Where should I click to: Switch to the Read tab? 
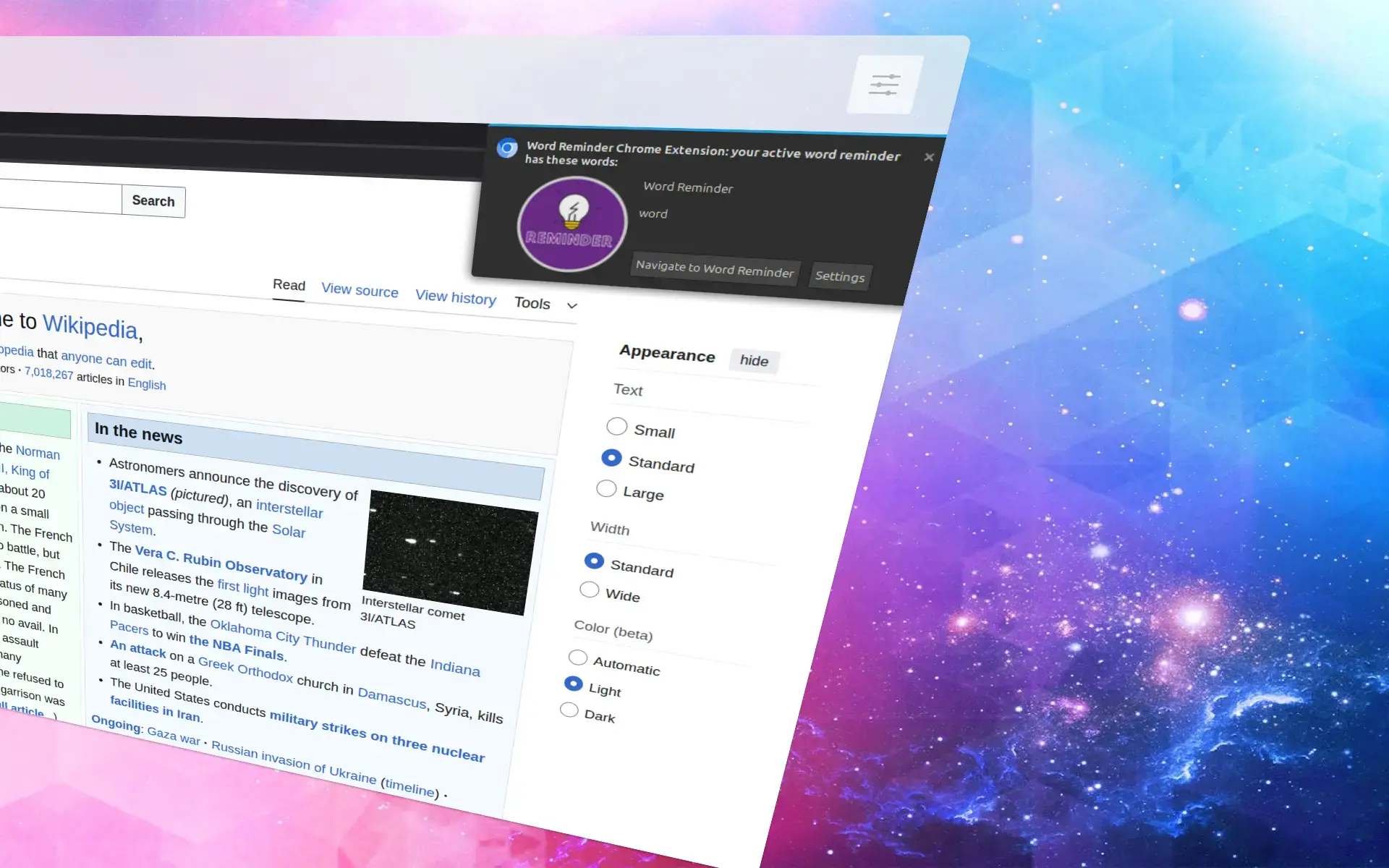point(289,285)
